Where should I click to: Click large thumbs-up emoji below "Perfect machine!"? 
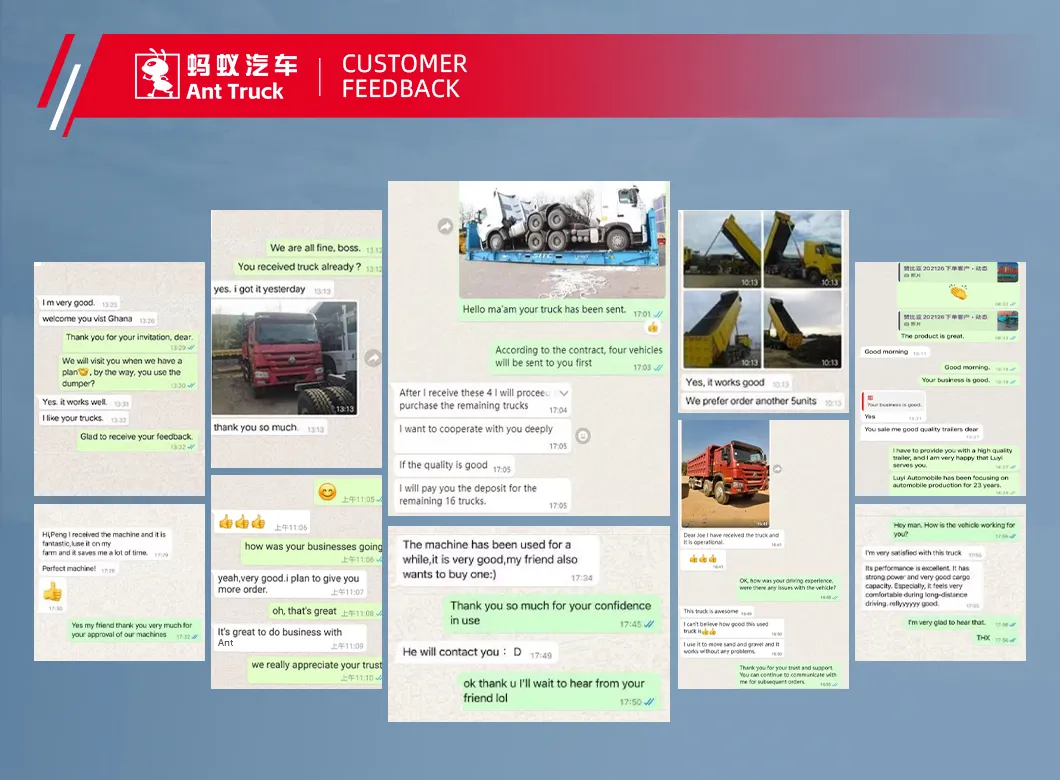52,592
